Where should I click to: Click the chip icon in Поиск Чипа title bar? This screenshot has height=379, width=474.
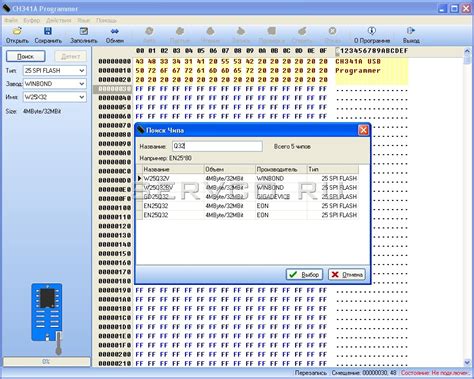[x=141, y=130]
